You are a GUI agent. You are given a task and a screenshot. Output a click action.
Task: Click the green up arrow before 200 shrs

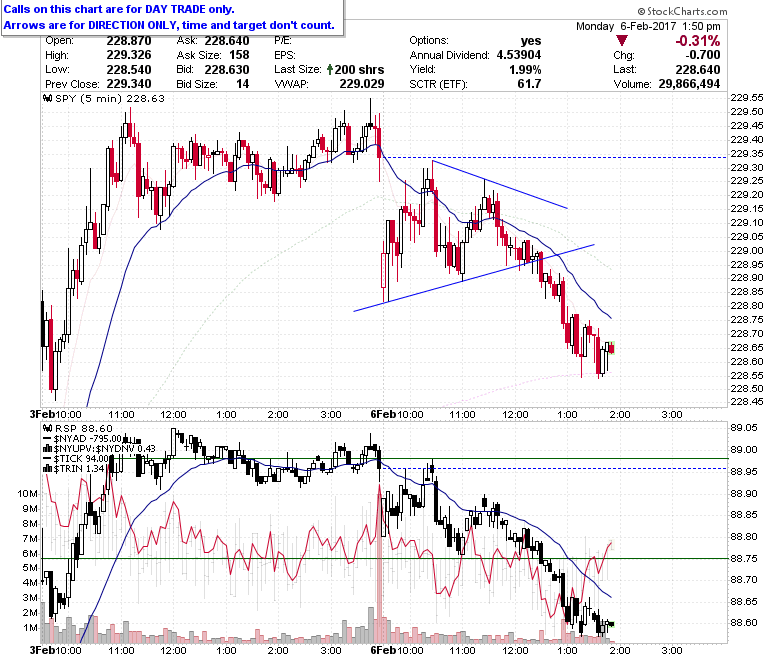pos(329,70)
